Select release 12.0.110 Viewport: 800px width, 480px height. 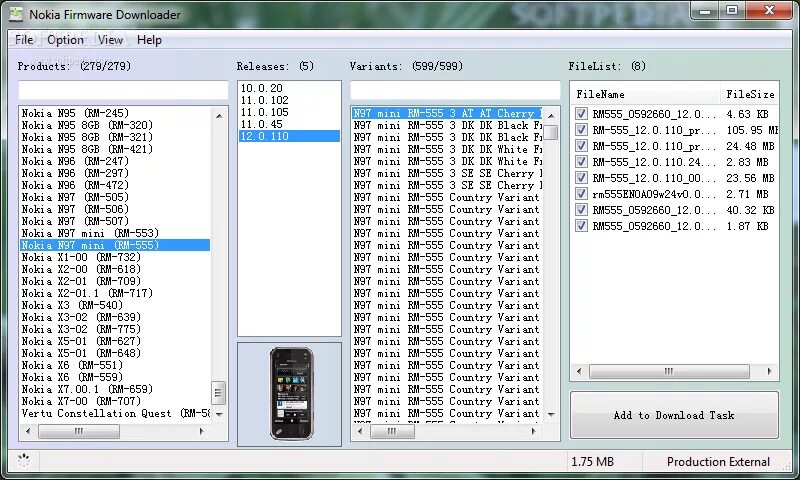[289, 136]
